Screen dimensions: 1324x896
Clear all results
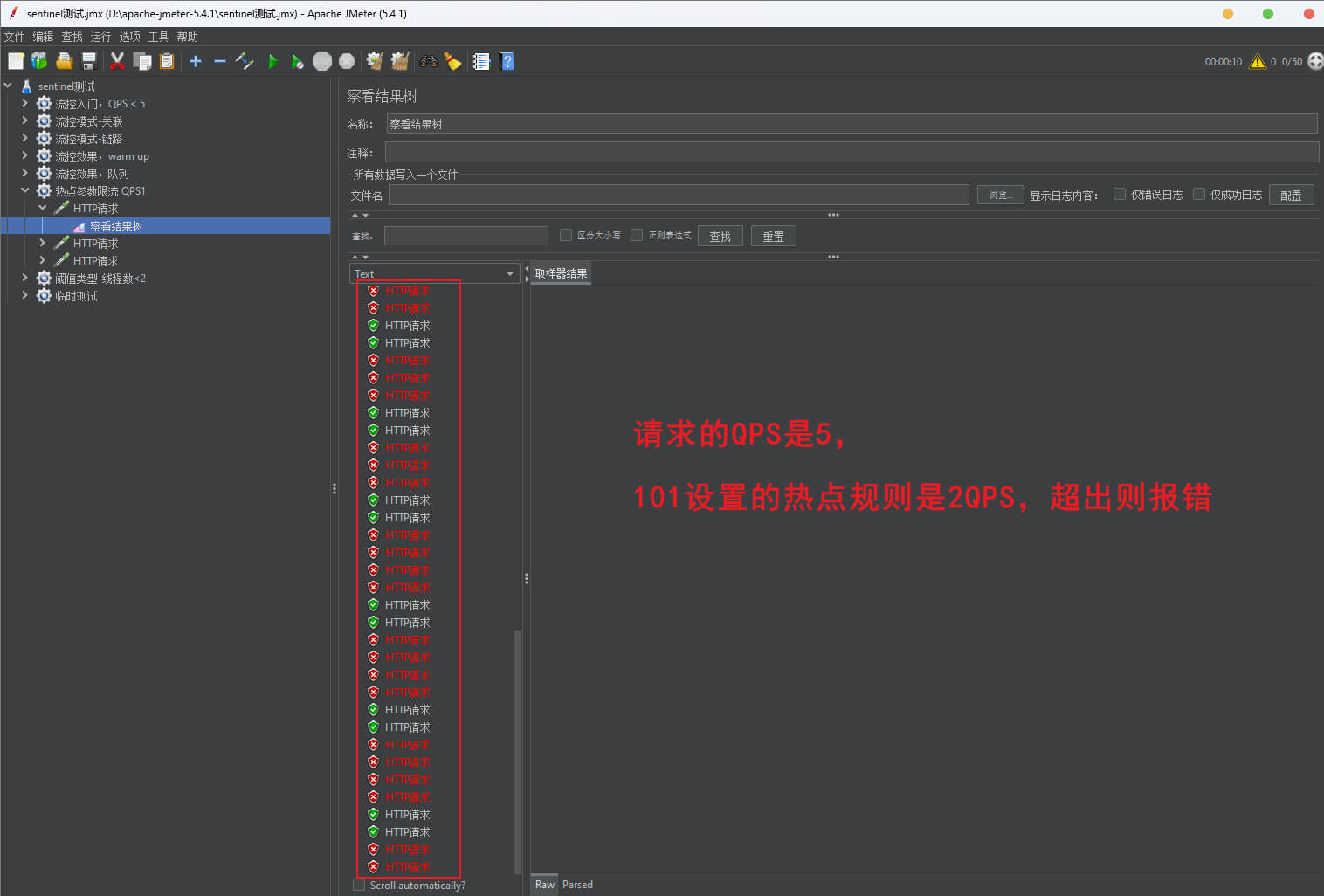click(400, 61)
